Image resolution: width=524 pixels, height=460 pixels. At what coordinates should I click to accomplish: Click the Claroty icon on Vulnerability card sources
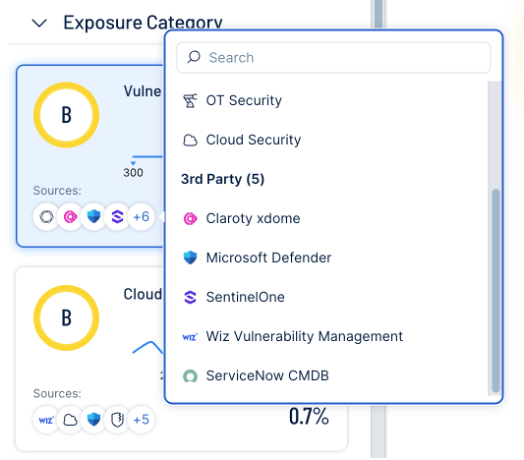70,217
